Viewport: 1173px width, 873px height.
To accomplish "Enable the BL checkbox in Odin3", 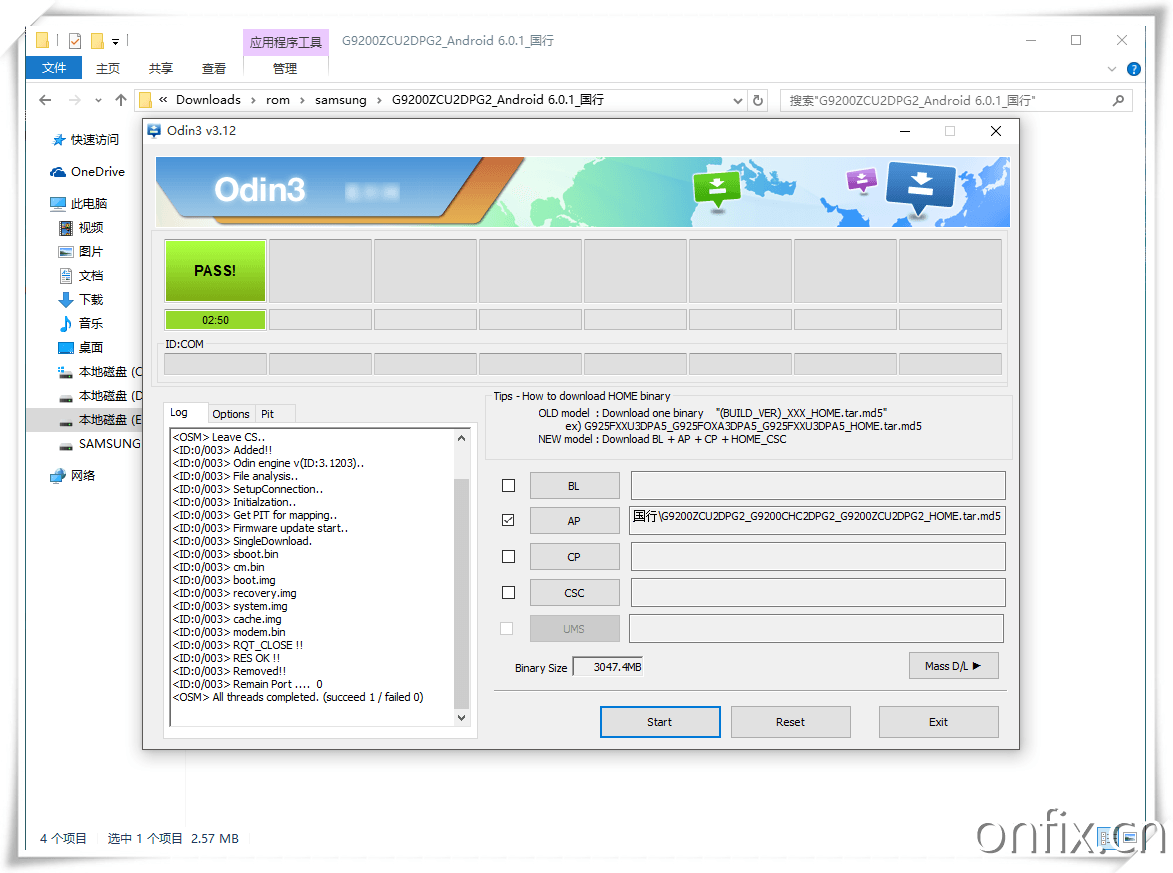I will (508, 486).
